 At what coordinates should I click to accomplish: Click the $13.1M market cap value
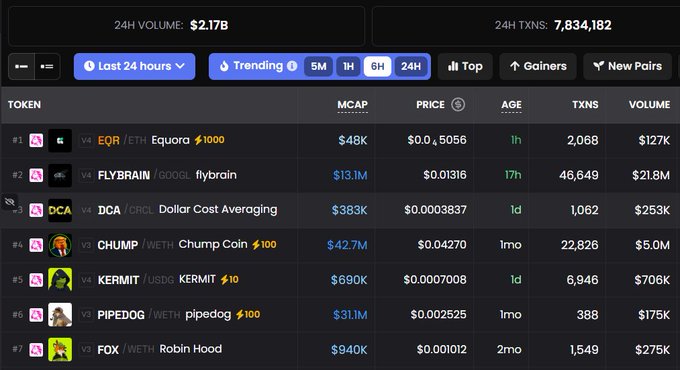[350, 175]
